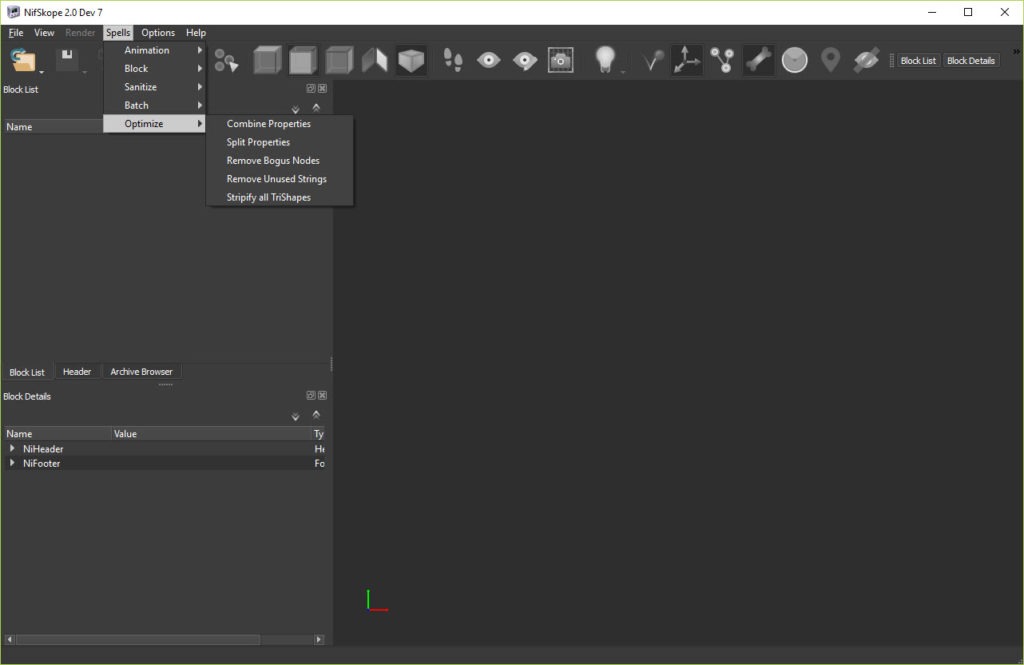Toggle the second eye visibility icon
This screenshot has height=665, width=1024.
point(524,61)
